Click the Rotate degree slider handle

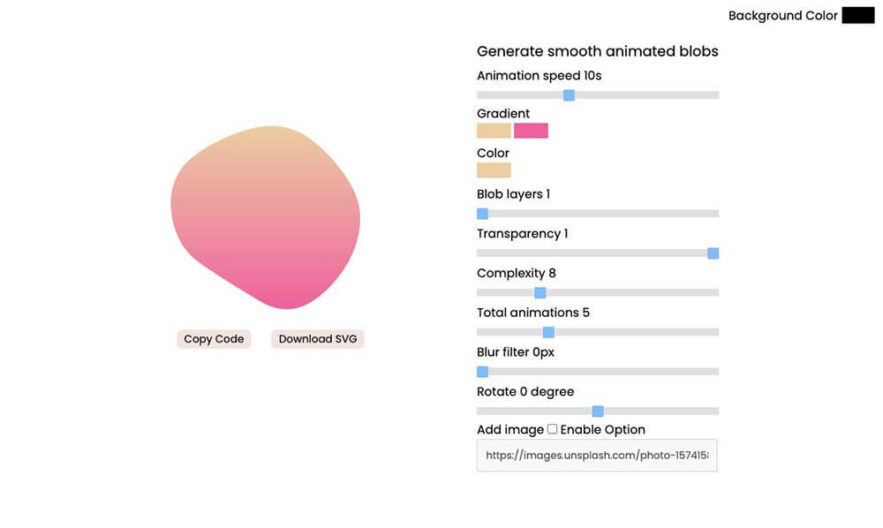click(598, 411)
